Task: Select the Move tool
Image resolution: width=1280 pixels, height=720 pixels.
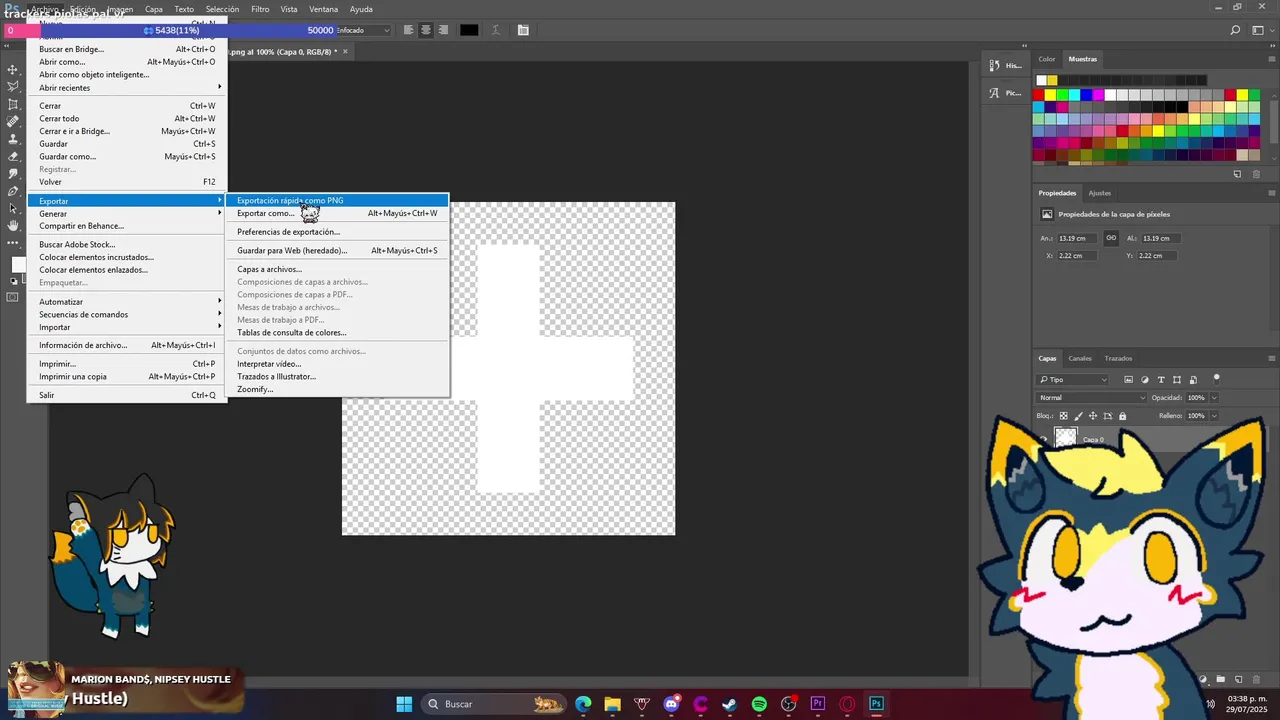Action: (13, 69)
